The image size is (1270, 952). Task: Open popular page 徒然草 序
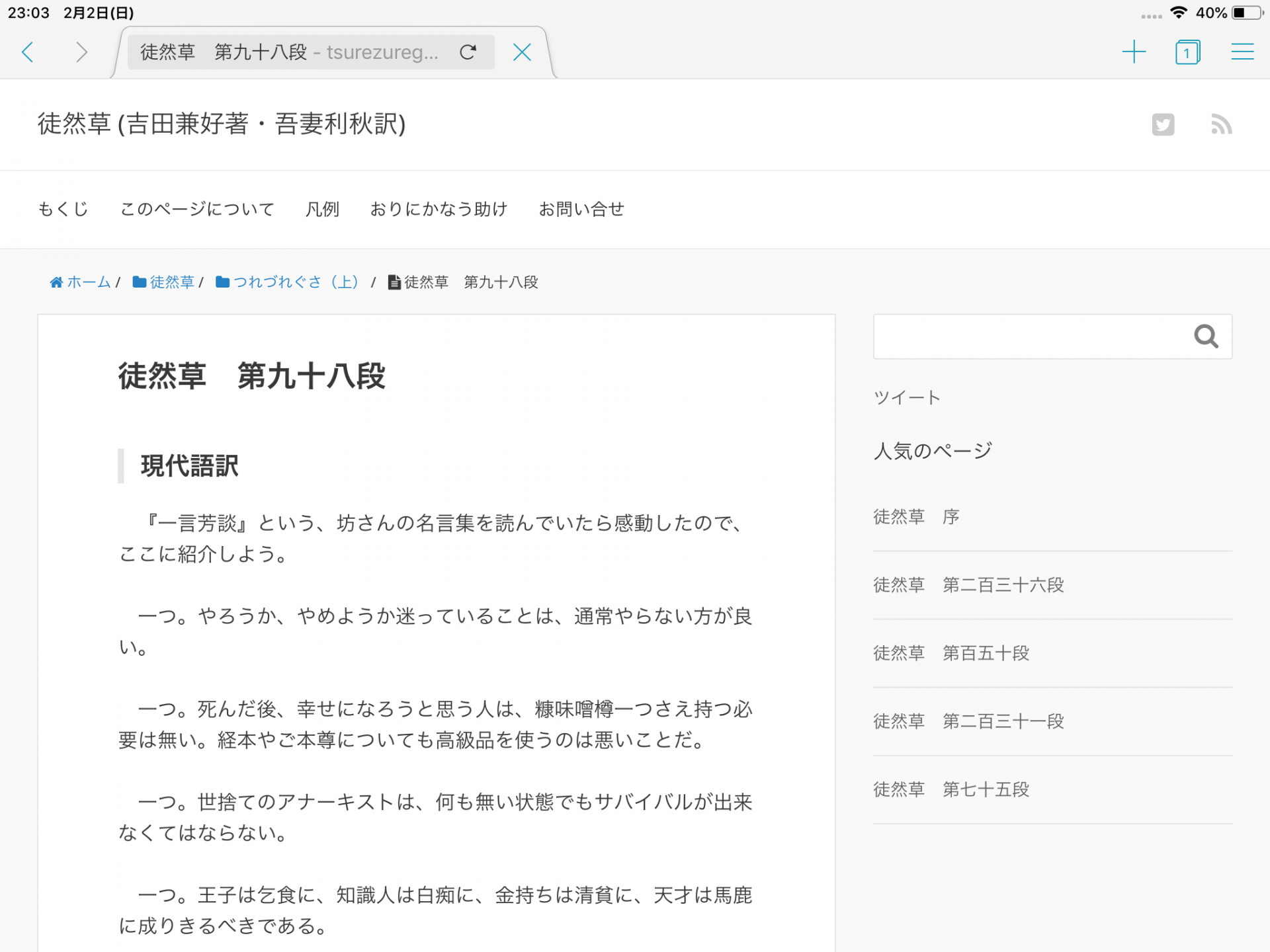(x=916, y=517)
